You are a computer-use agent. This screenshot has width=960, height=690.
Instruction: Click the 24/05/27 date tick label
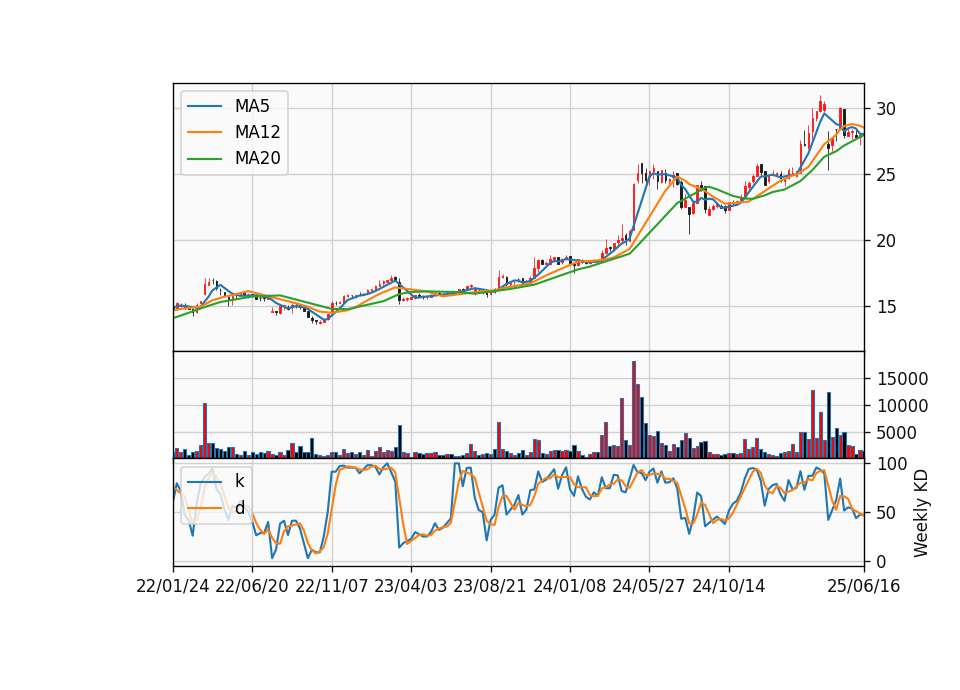(x=649, y=586)
